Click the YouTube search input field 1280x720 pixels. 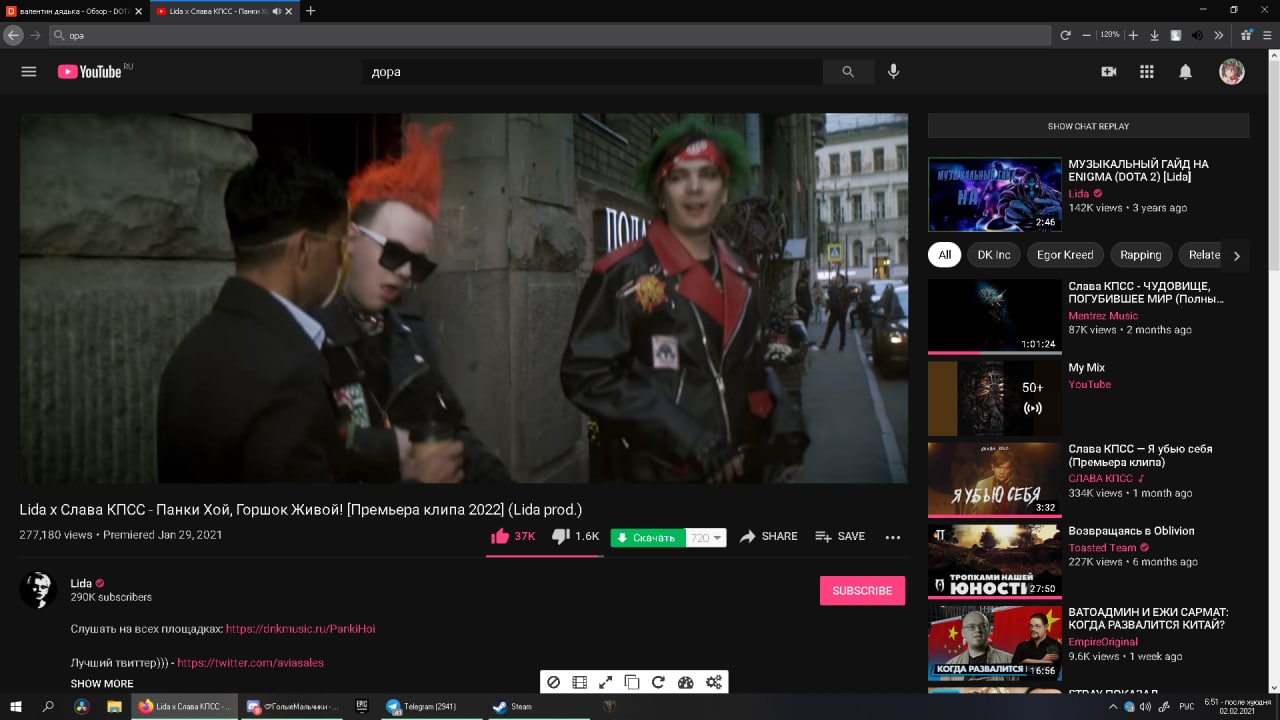coord(592,72)
